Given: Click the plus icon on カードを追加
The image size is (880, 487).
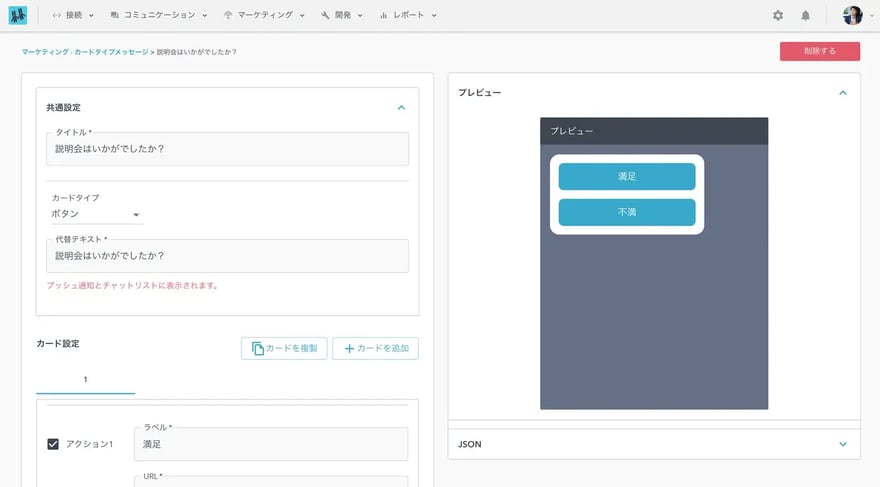Looking at the screenshot, I should (349, 348).
